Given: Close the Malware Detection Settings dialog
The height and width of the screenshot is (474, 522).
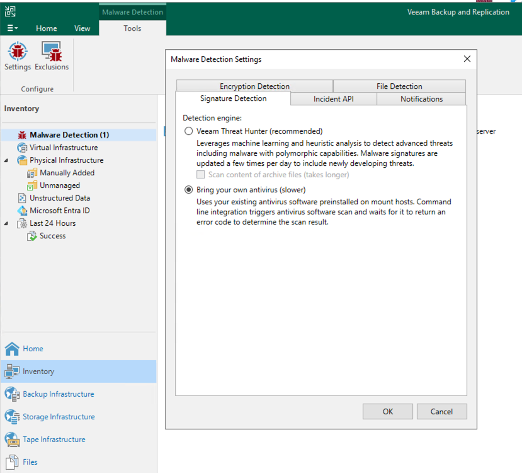Looking at the screenshot, I should coord(467,59).
